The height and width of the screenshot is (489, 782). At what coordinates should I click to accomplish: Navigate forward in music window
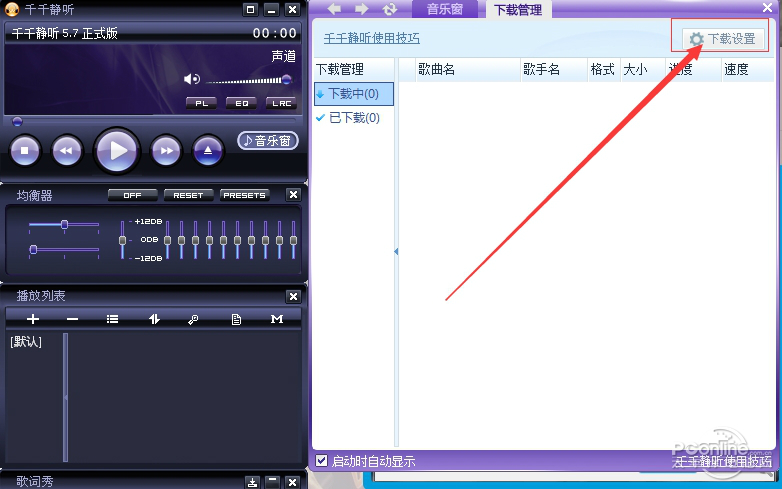point(362,8)
